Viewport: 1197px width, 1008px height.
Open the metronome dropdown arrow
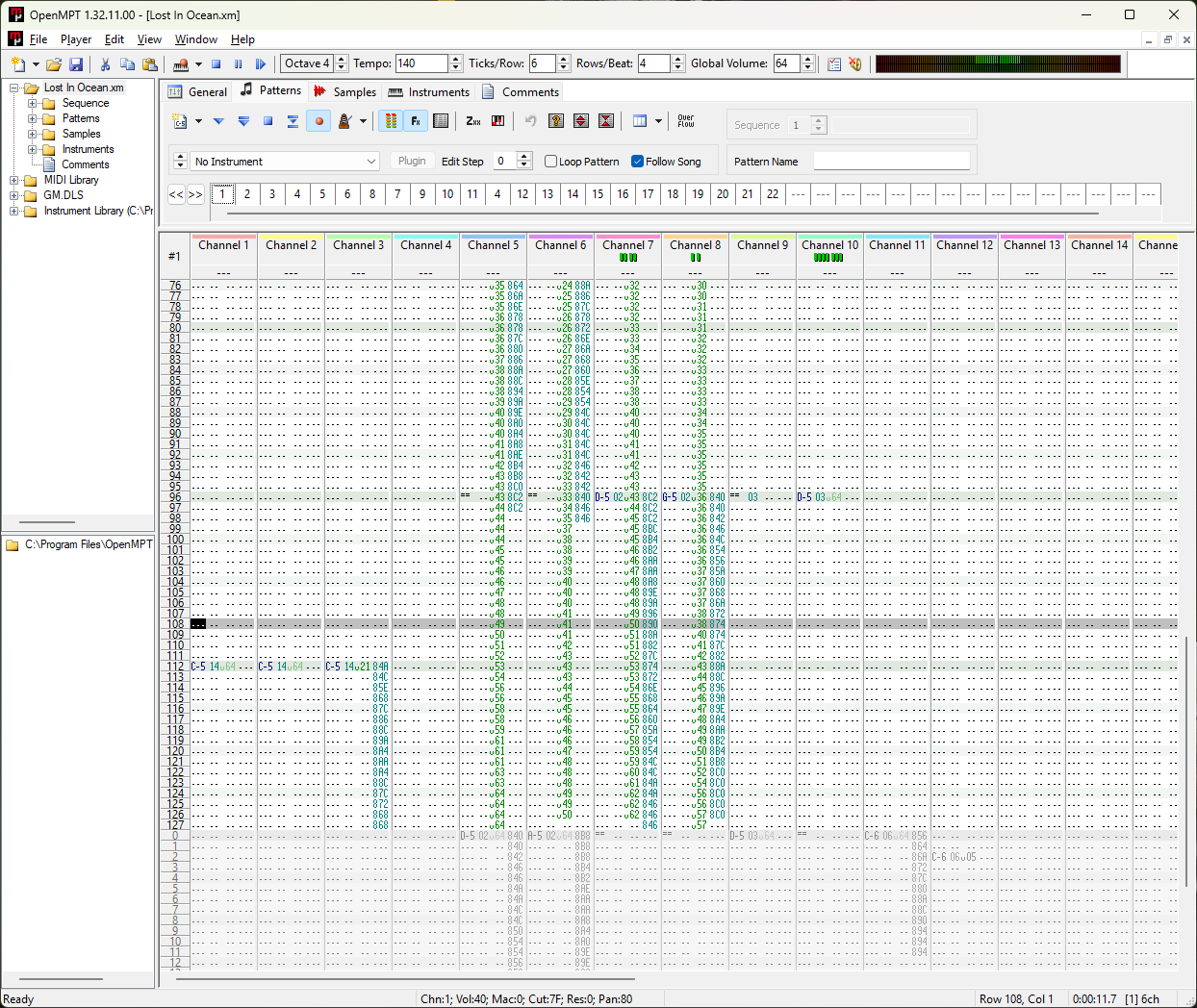pos(363,121)
